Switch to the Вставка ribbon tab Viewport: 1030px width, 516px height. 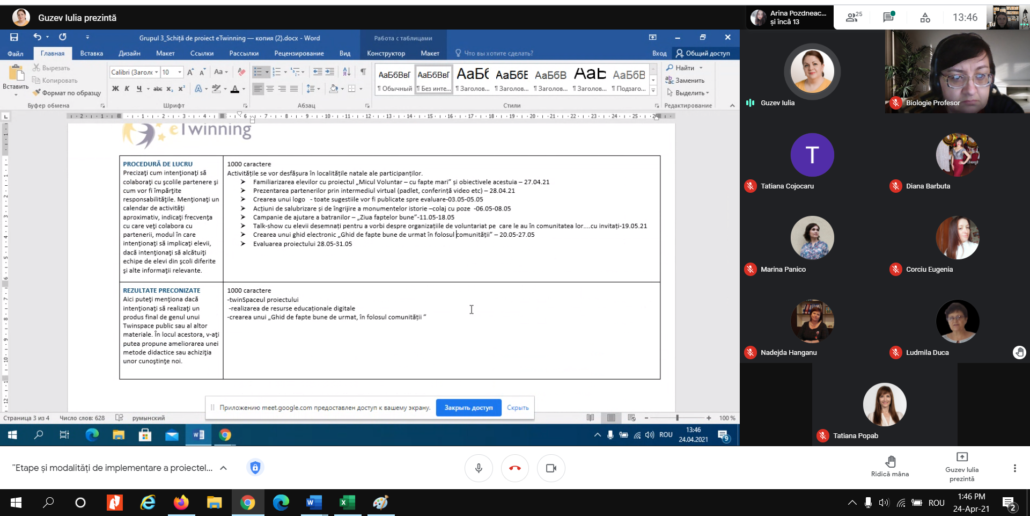[91, 53]
